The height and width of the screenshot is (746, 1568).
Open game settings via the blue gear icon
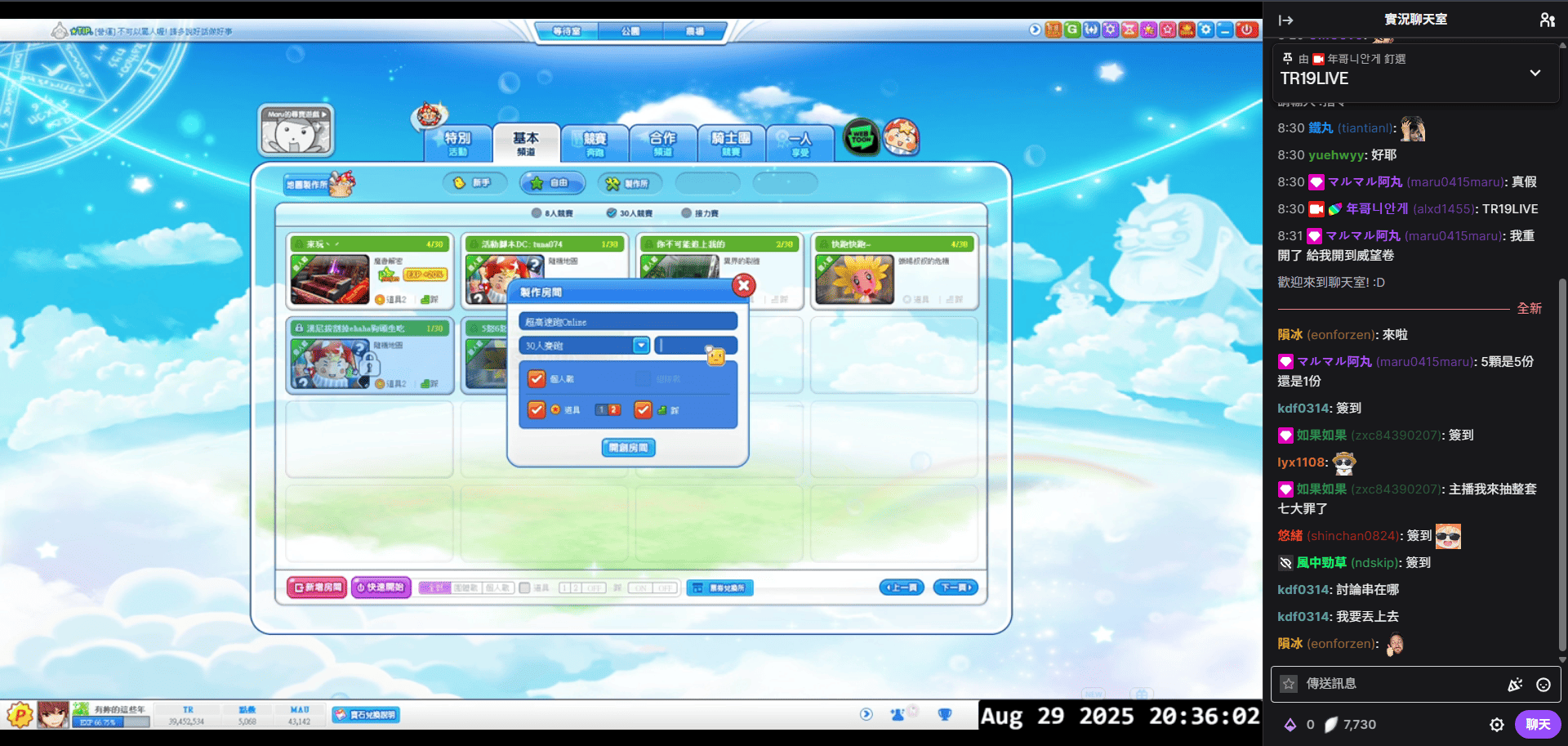[1205, 30]
